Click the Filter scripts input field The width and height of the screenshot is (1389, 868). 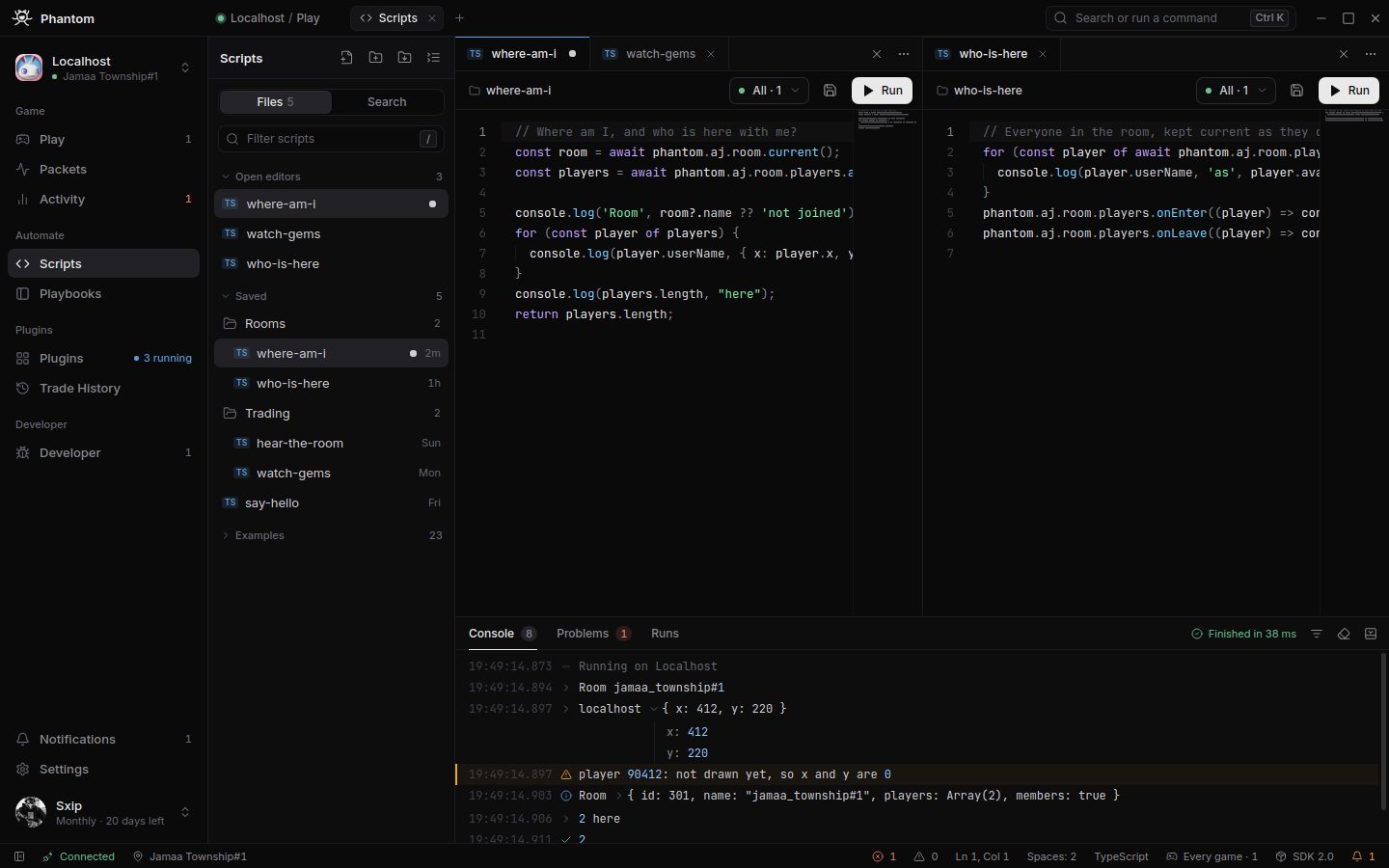(x=331, y=139)
